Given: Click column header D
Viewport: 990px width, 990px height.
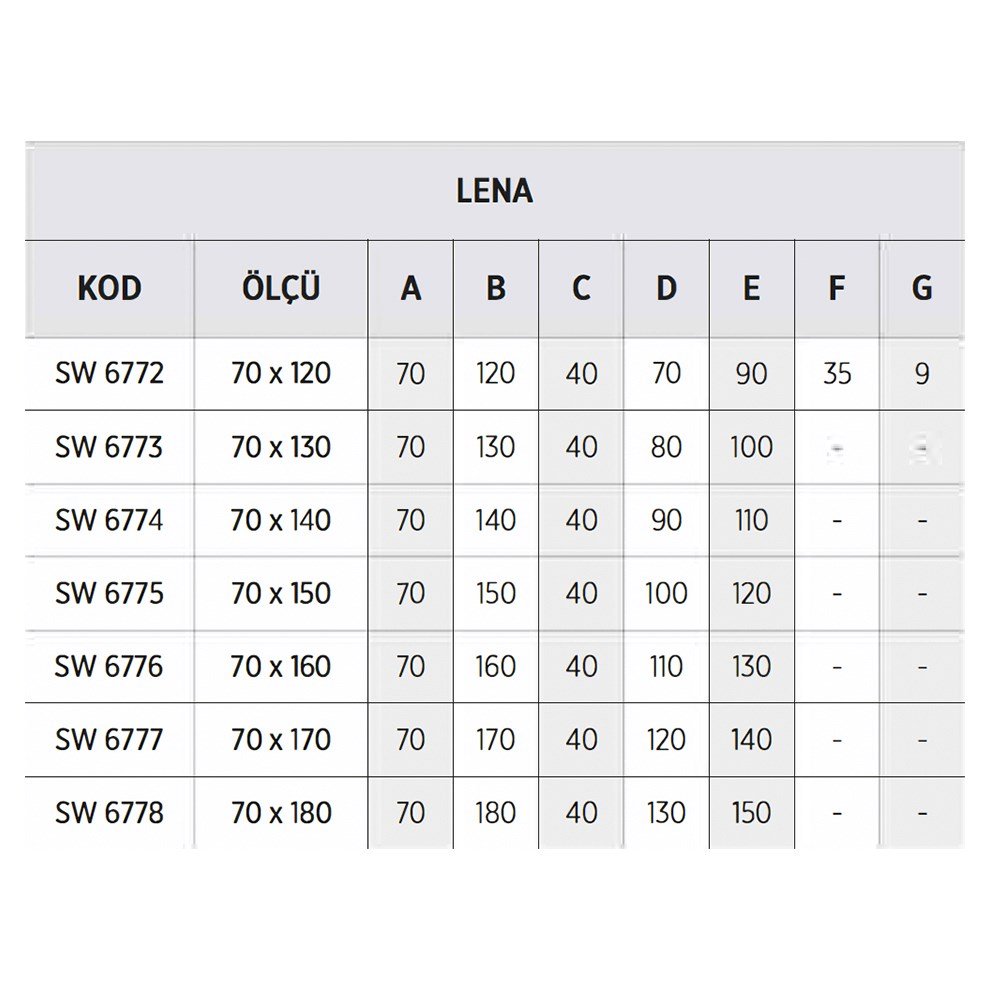Looking at the screenshot, I should (666, 289).
